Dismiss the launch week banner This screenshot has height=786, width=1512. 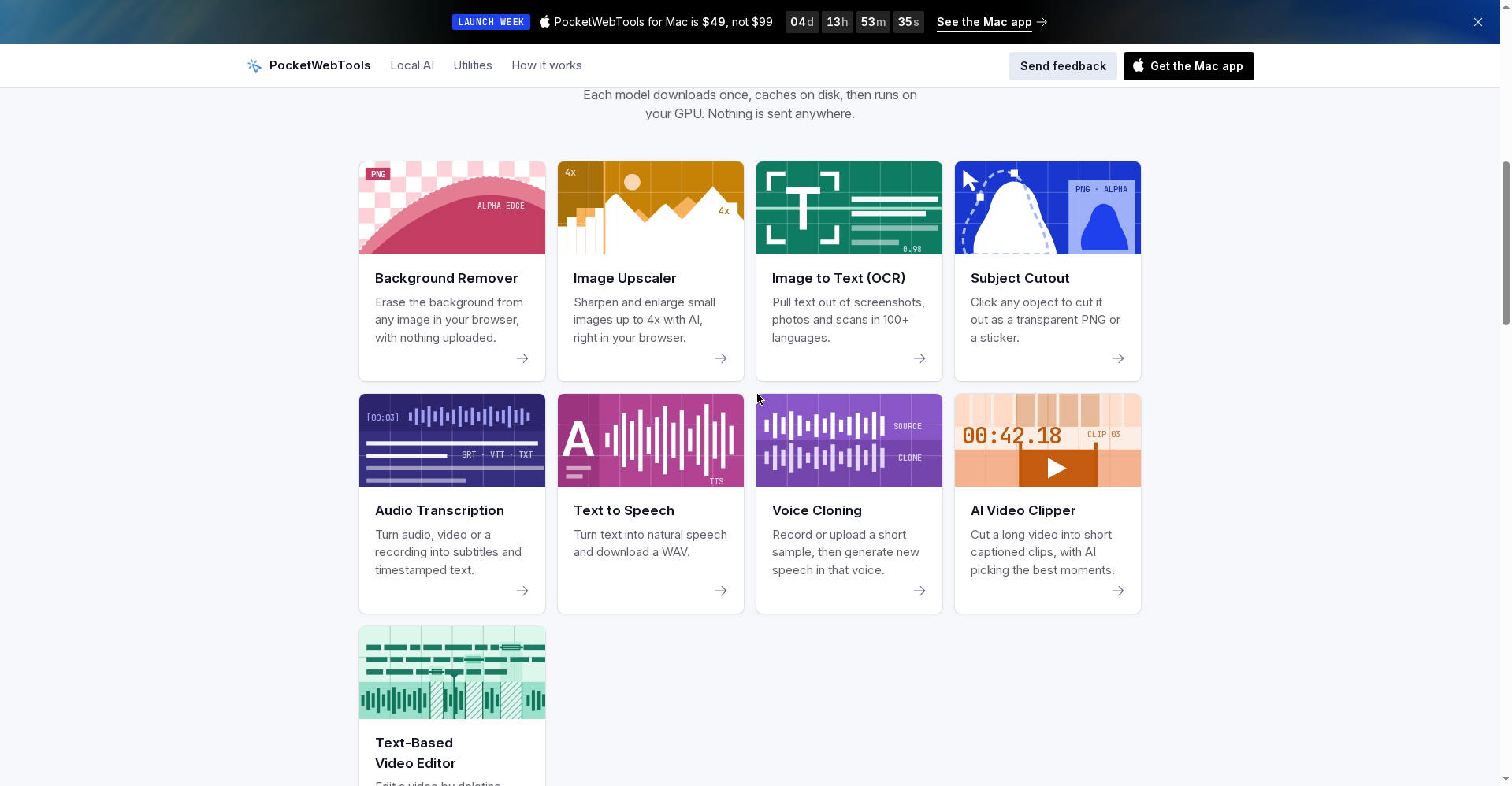click(x=1478, y=22)
